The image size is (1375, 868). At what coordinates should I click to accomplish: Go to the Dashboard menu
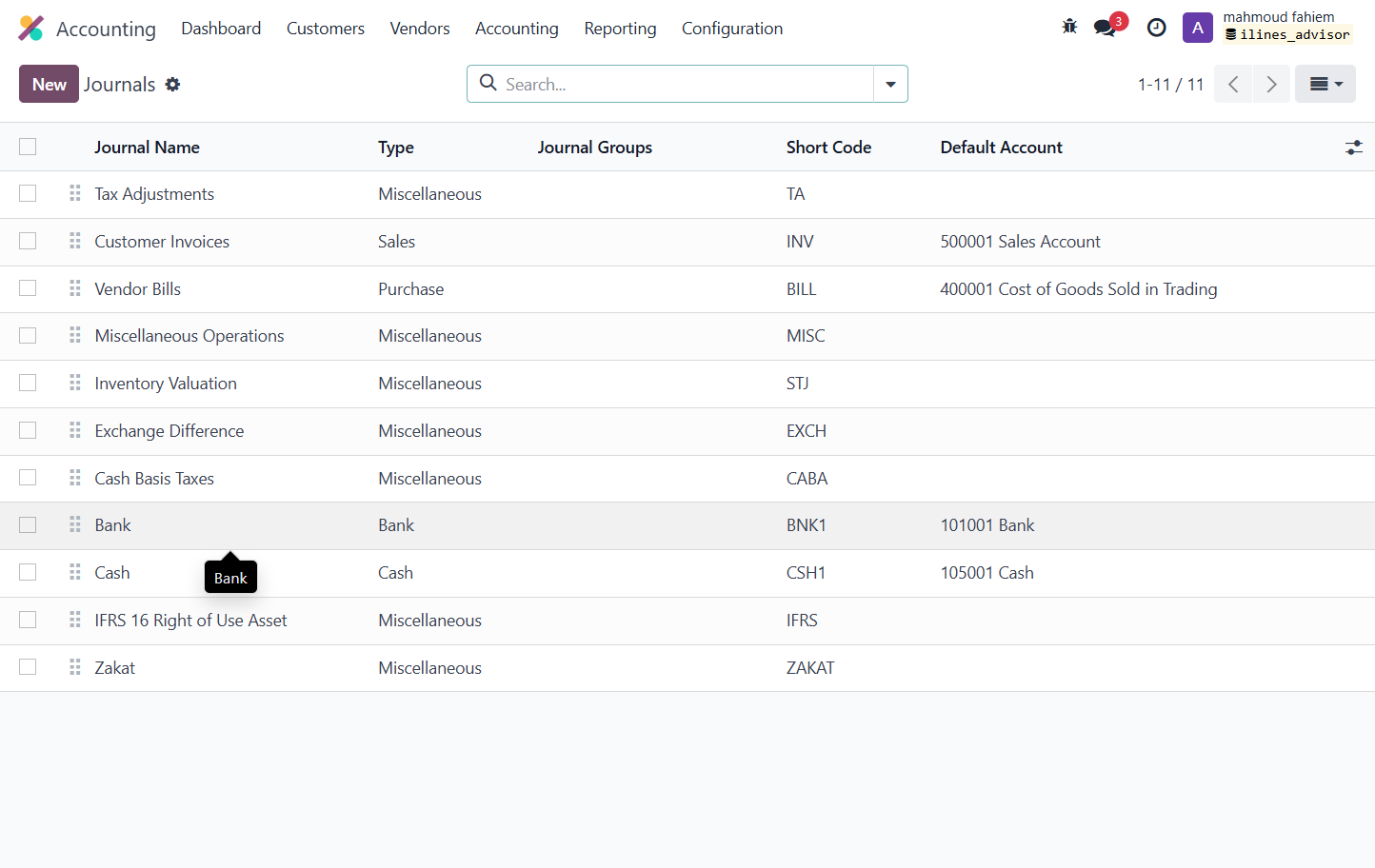221,29
